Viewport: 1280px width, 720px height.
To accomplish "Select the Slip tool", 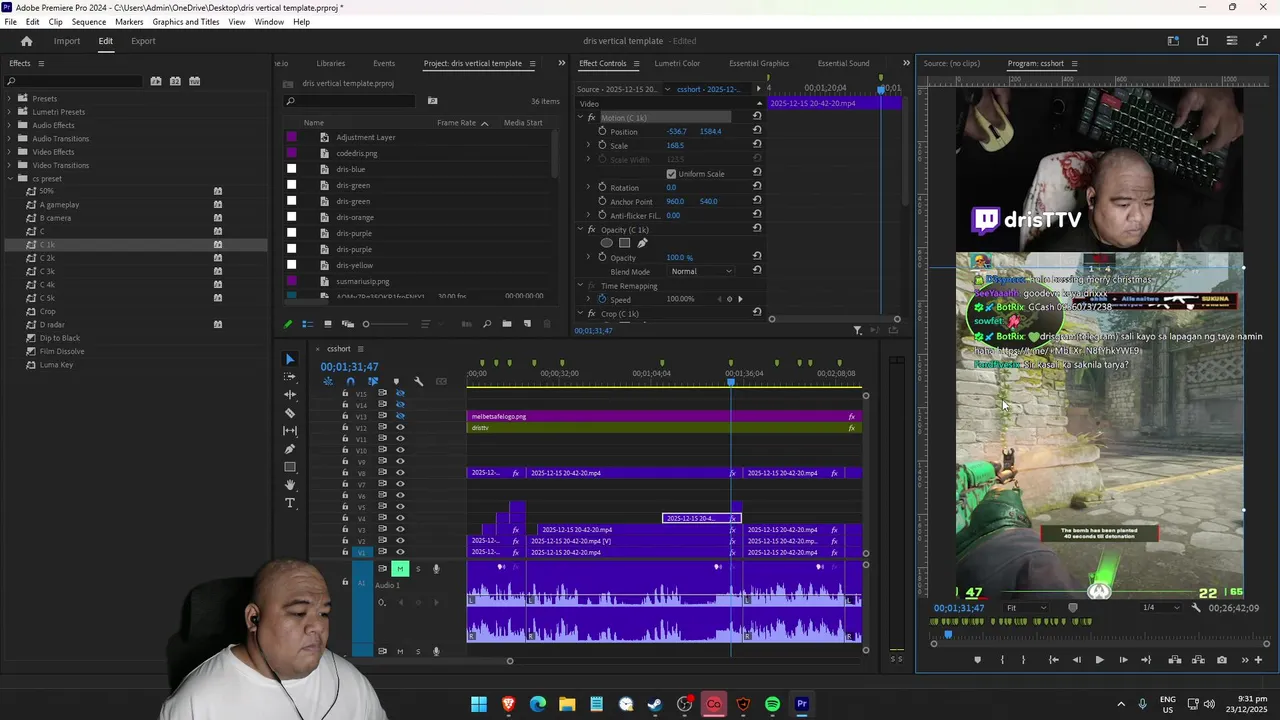I will point(290,431).
